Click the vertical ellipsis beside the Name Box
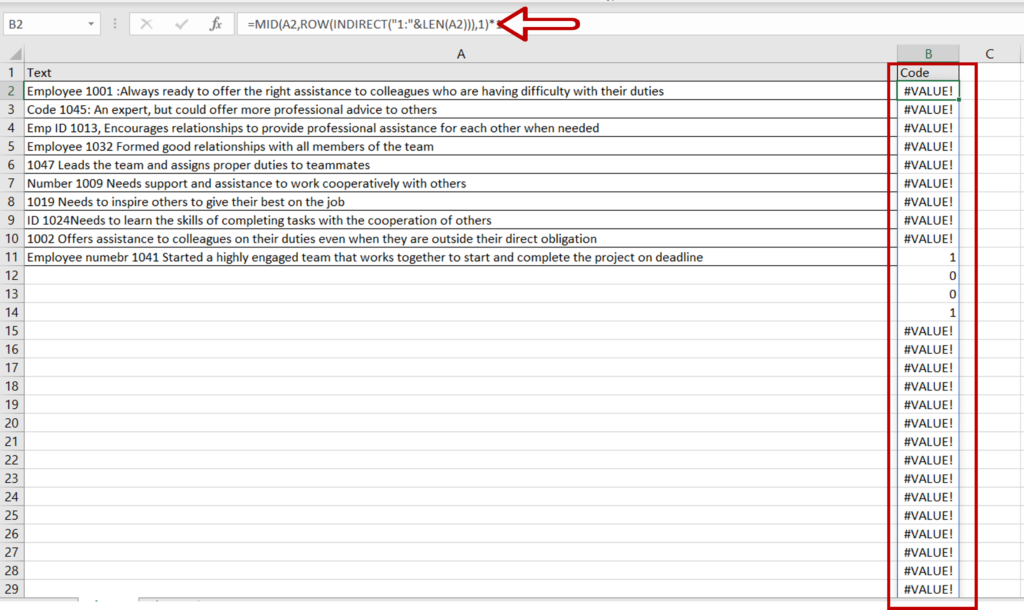The height and width of the screenshot is (610, 1024). click(x=113, y=25)
